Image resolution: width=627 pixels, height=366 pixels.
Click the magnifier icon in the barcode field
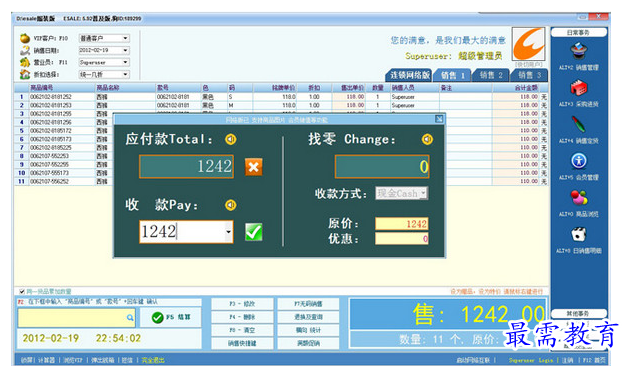(x=130, y=317)
